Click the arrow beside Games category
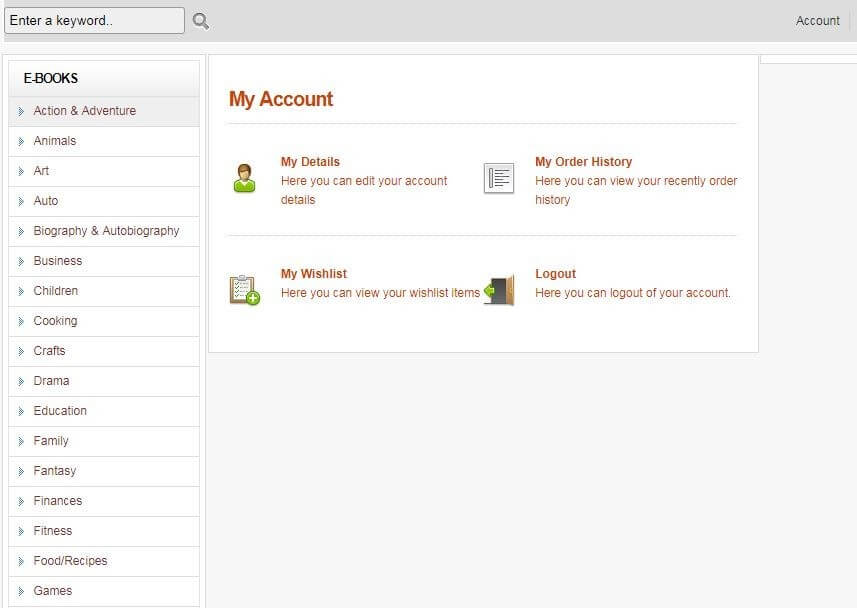Image resolution: width=857 pixels, height=608 pixels. pyautogui.click(x=21, y=592)
